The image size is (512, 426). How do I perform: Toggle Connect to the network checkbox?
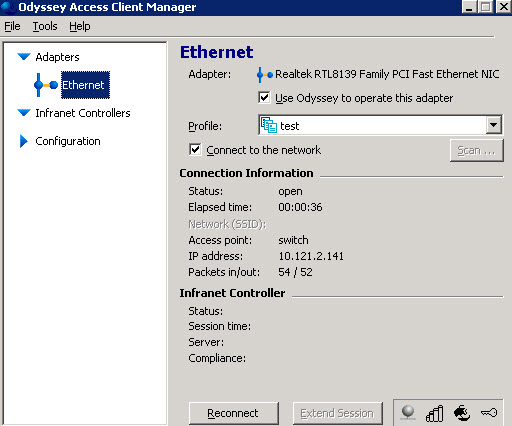[x=195, y=150]
